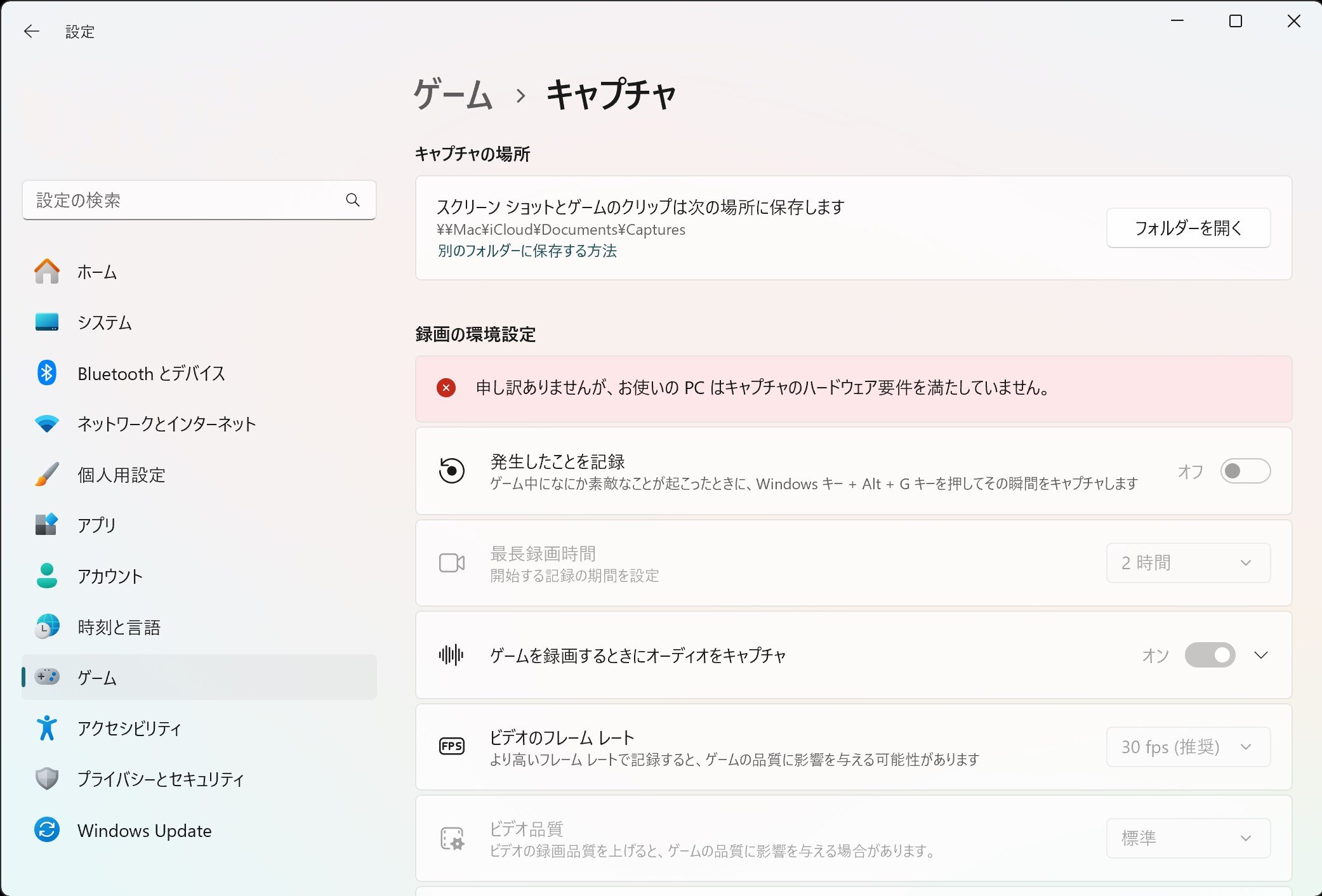Click the ゲーム controller icon
This screenshot has height=896, width=1322.
[x=47, y=677]
